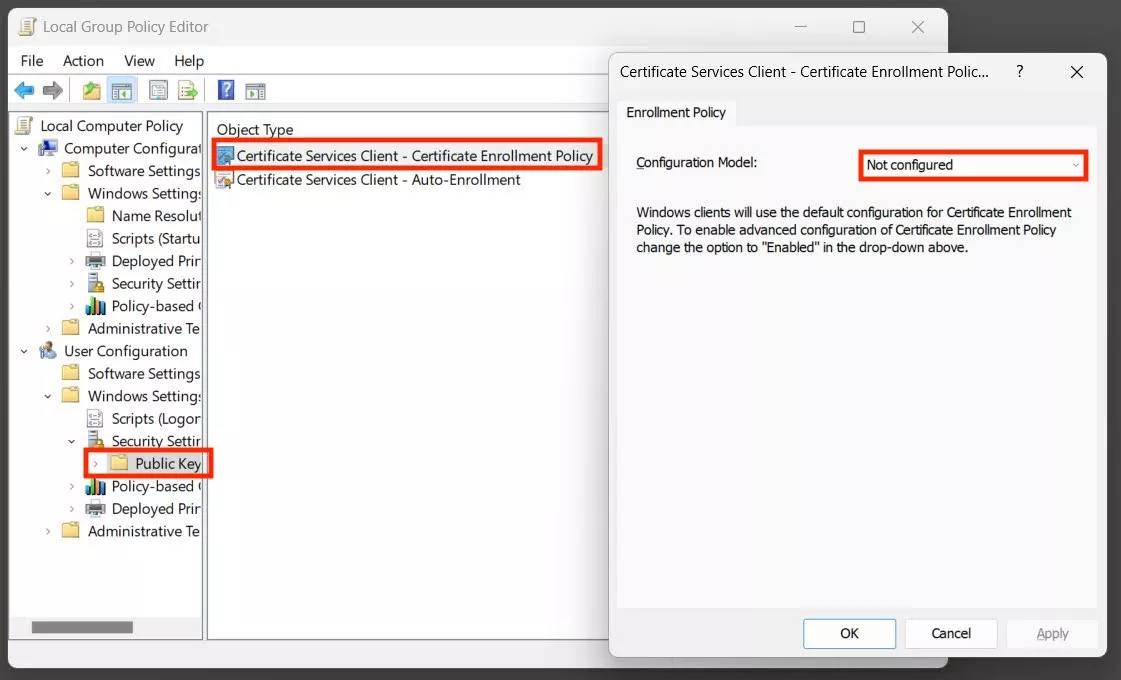Screen dimensions: 1121x680
Task: Toggle the Show/Hide Console Tree icon
Action: [122, 91]
